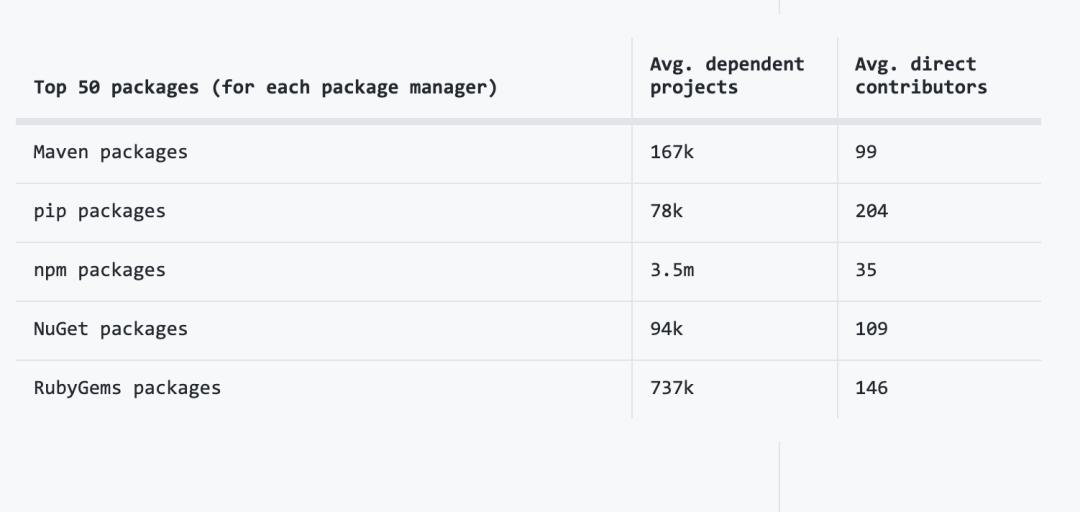
Task: Click the 'Avg. dependent projects' column header
Action: click(727, 76)
